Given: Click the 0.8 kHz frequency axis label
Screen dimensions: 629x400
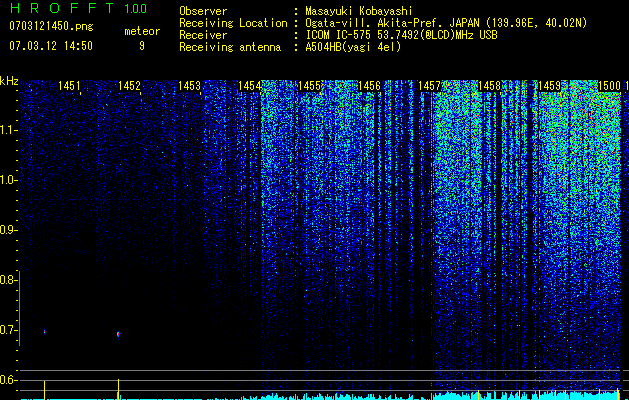Looking at the screenshot, I should (8, 280).
